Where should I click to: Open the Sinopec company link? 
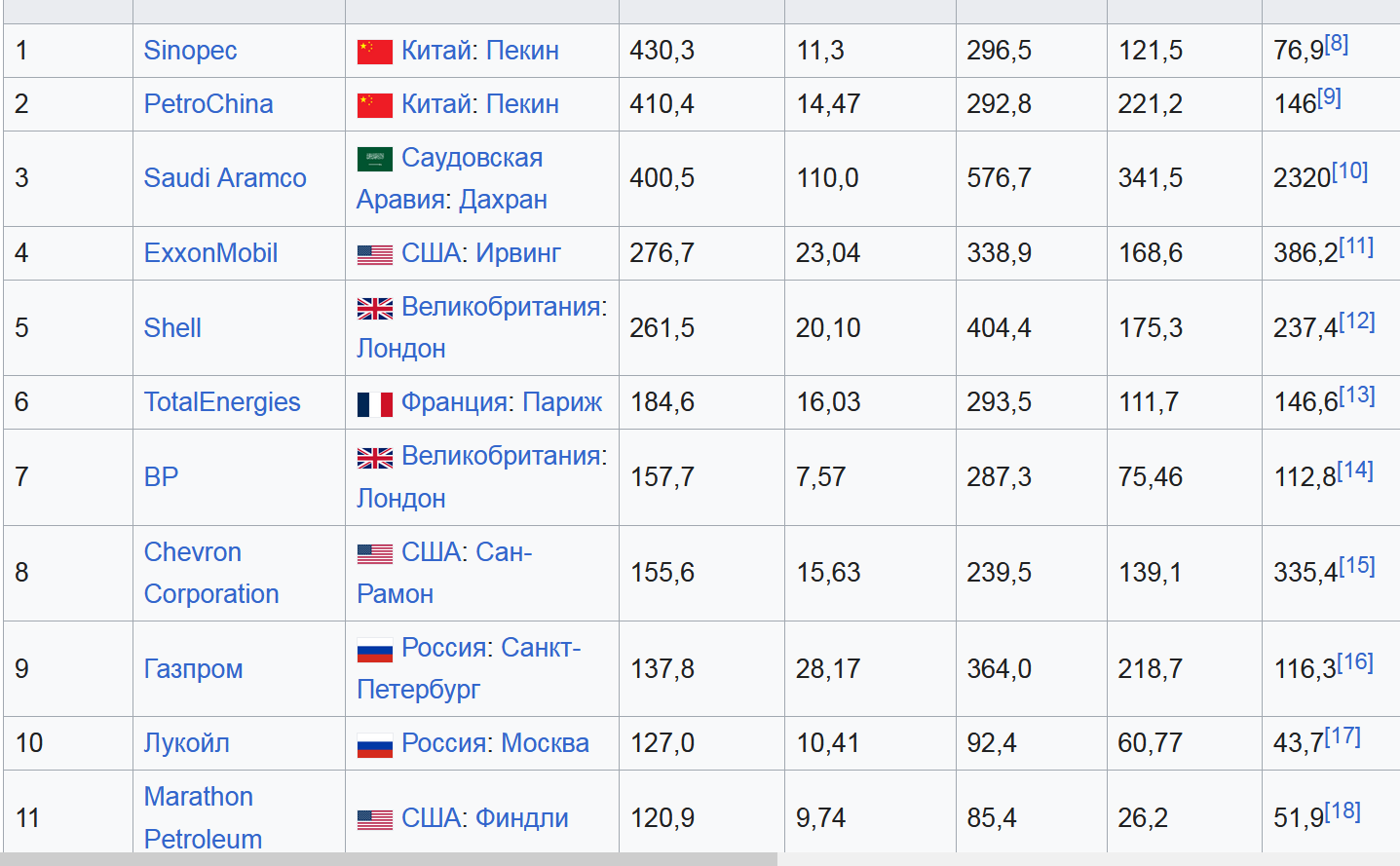point(190,51)
